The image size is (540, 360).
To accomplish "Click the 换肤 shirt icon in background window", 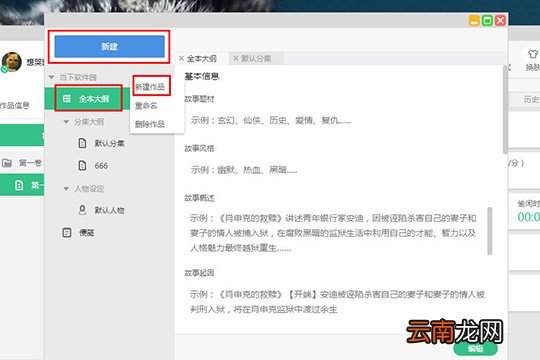I will [x=532, y=54].
